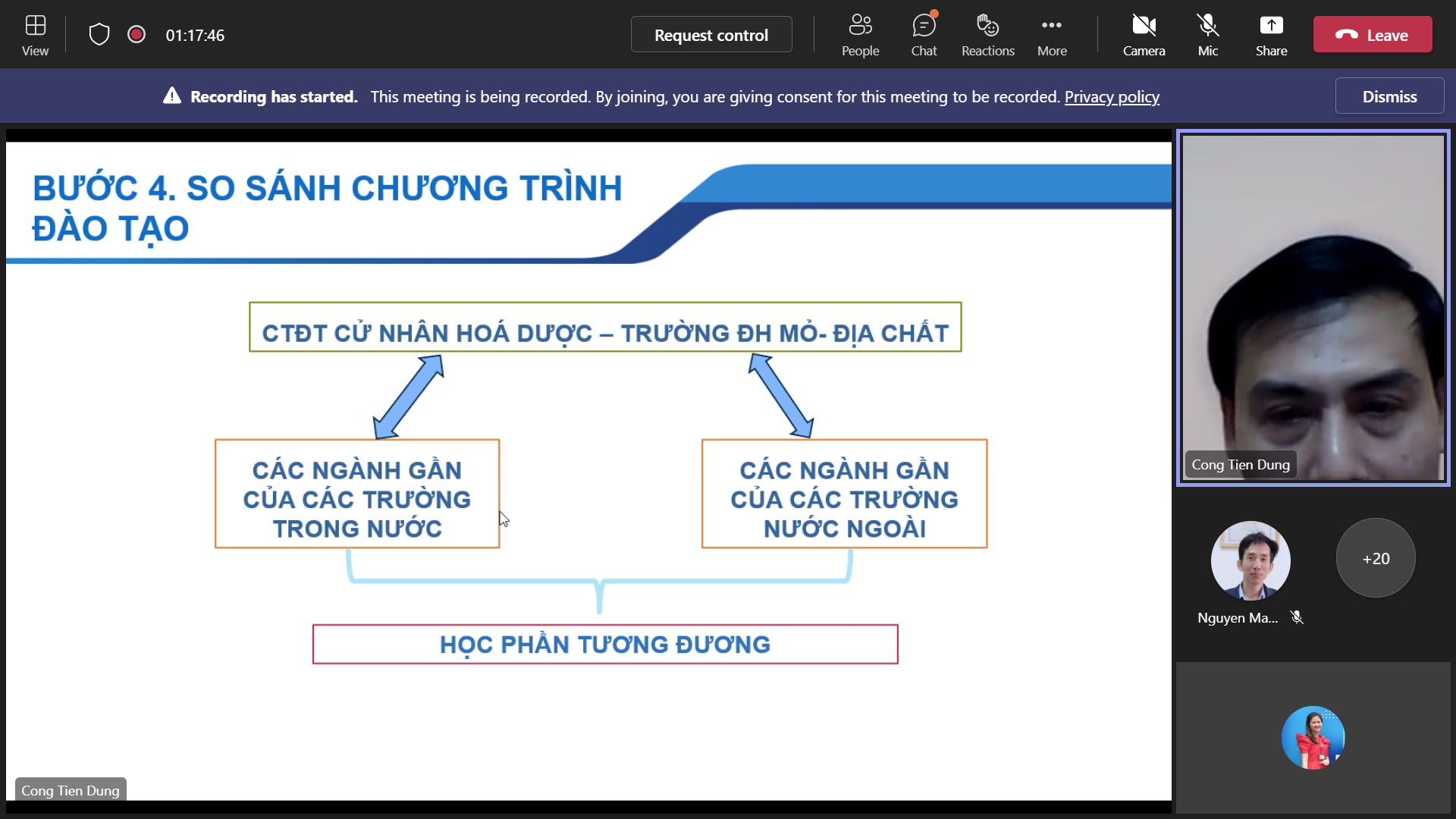Click the Cong Tien Dung presenter label on slide
The width and height of the screenshot is (1456, 819).
pos(71,790)
